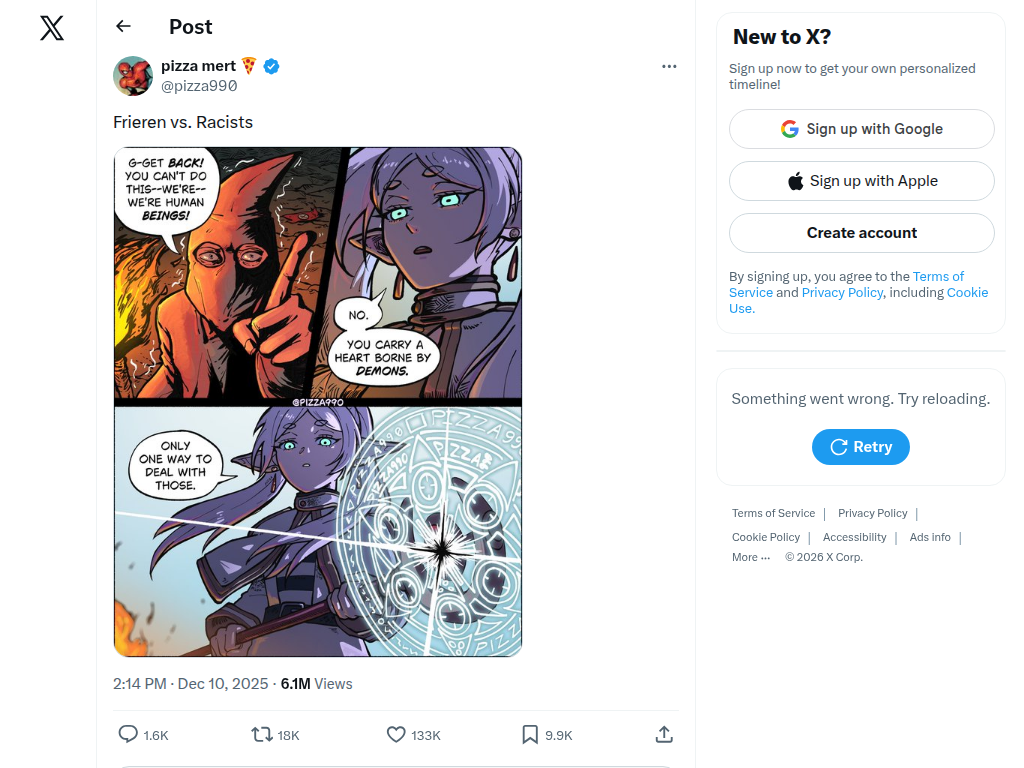Viewport: 1024px width, 768px height.
Task: Go back using the arrow icon
Action: point(123,27)
